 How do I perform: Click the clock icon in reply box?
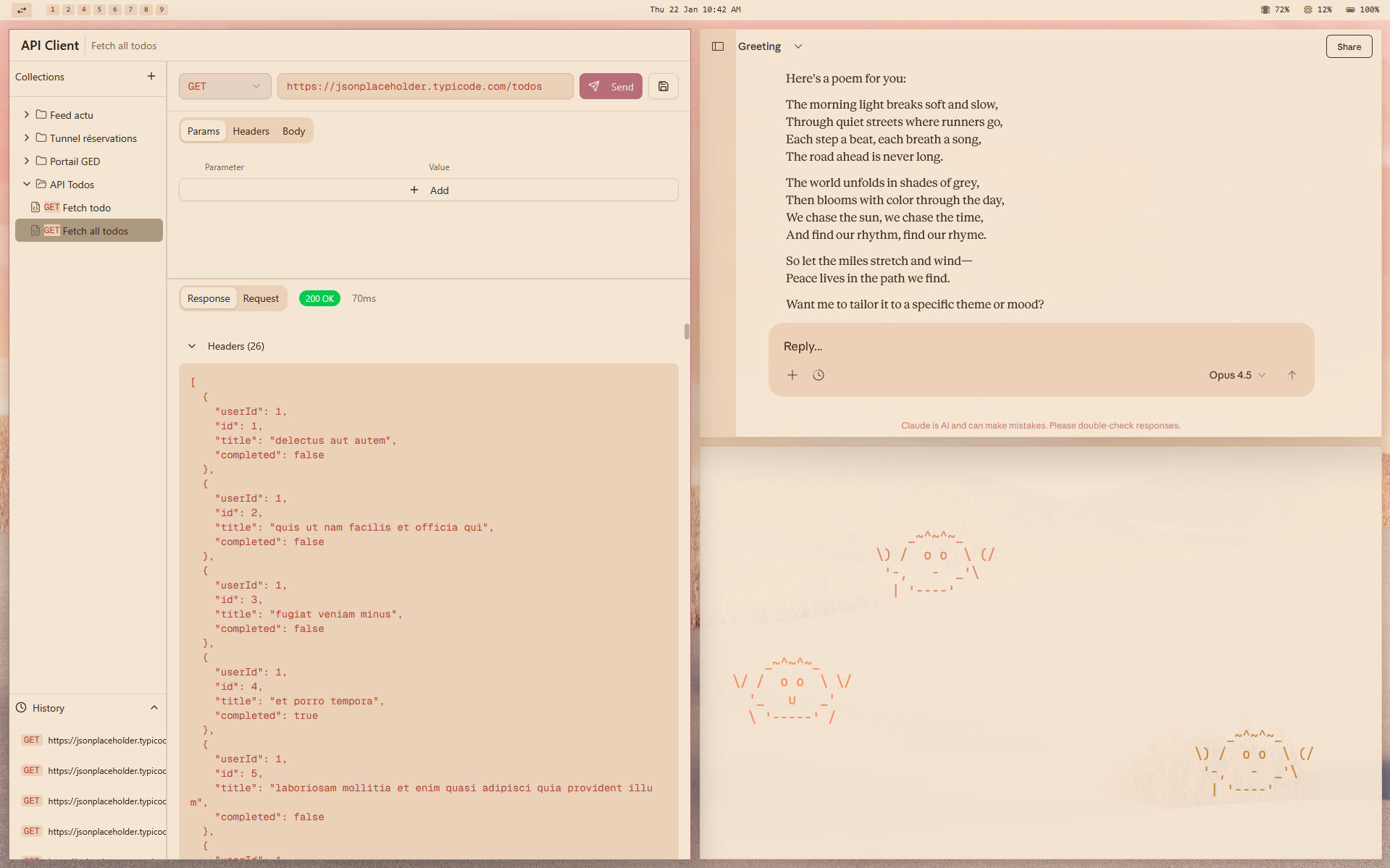tap(818, 375)
